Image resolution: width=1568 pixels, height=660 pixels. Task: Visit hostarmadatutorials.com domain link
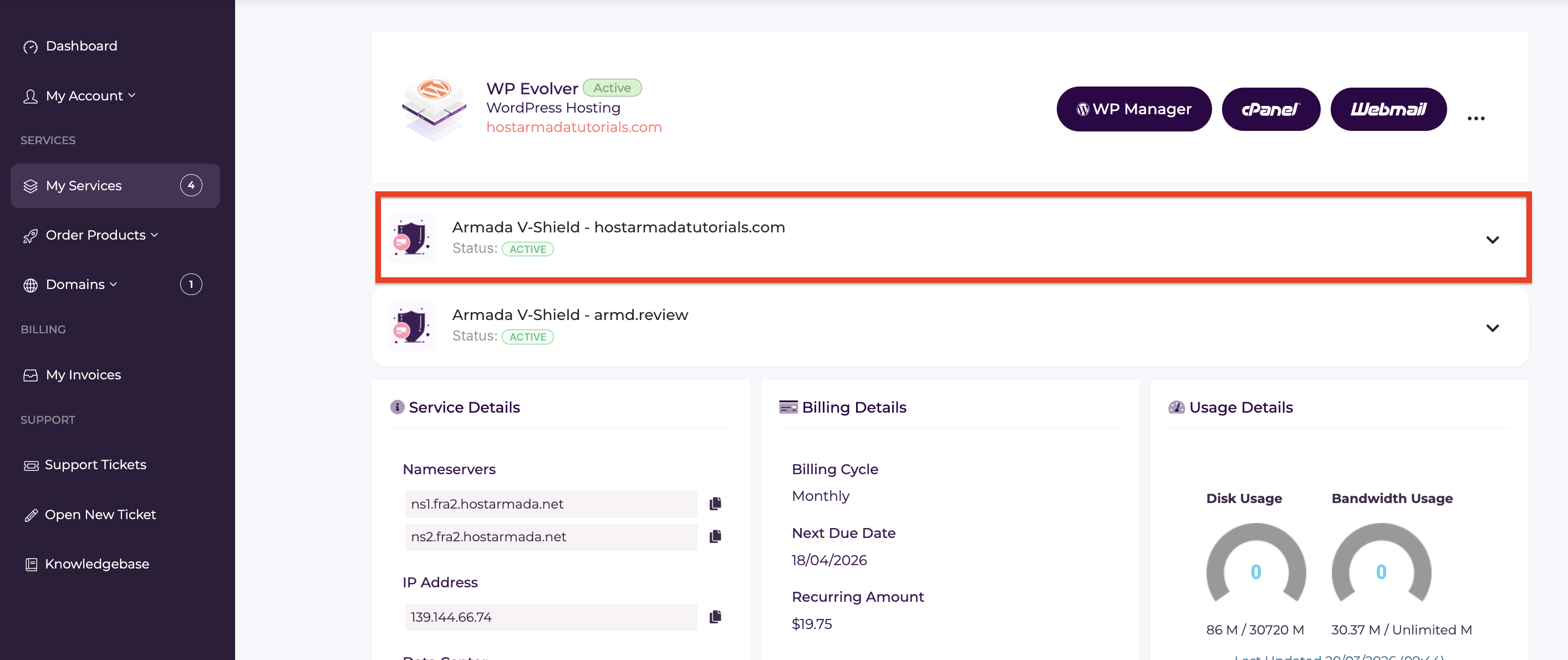[573, 126]
